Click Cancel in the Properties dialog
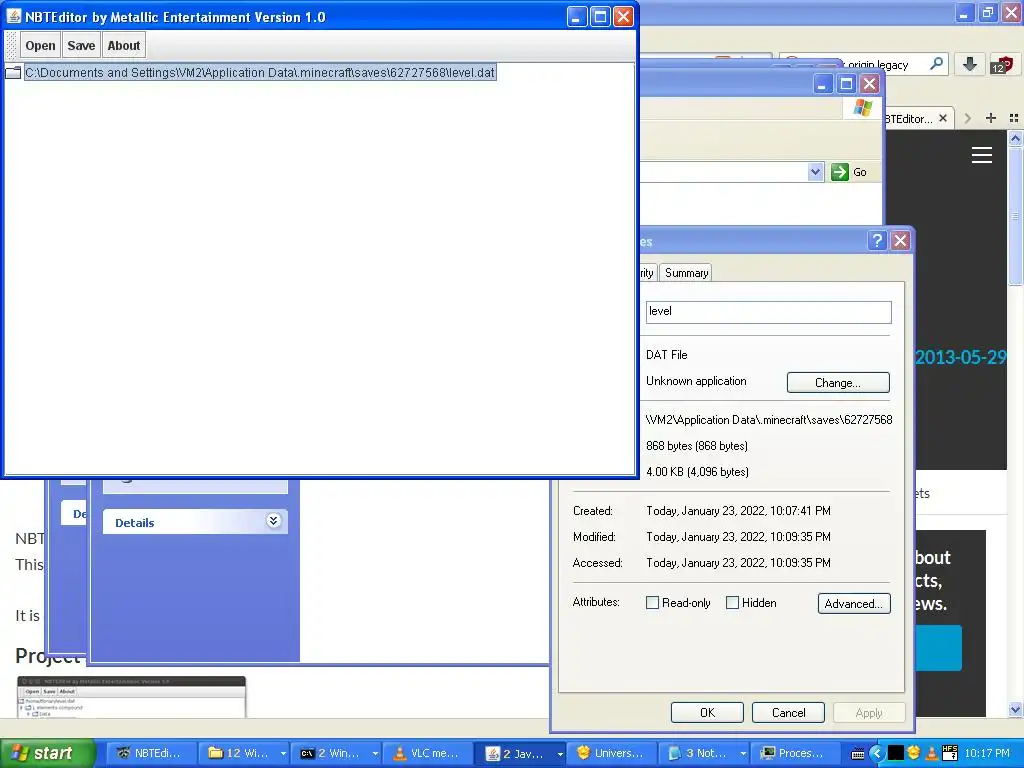The image size is (1024, 768). (x=788, y=712)
